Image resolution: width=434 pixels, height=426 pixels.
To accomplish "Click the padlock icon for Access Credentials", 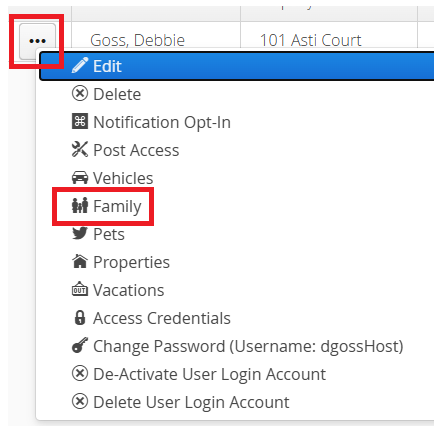I will (80, 317).
